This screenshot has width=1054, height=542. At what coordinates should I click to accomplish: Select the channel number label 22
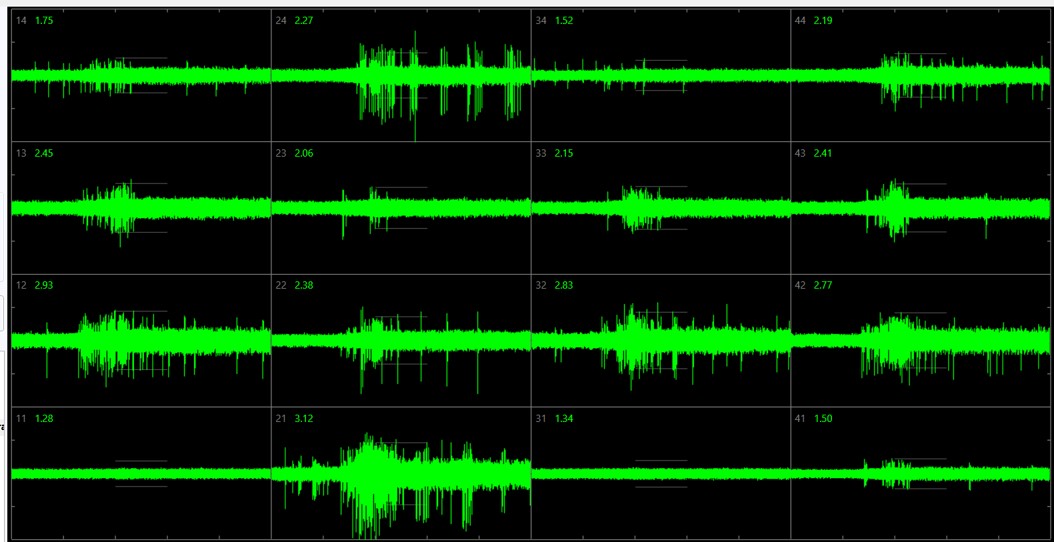click(x=281, y=285)
